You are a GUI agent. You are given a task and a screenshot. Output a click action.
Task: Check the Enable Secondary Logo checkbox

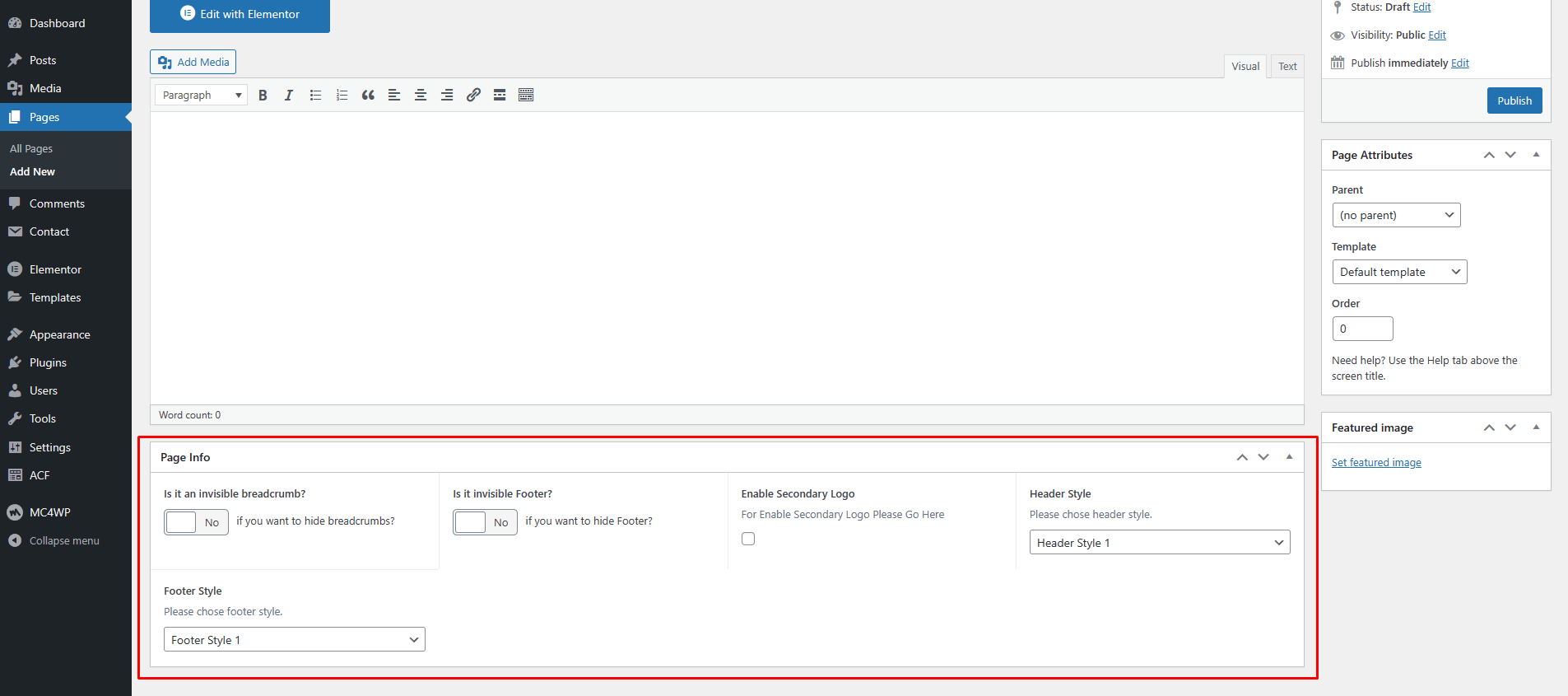tap(748, 539)
